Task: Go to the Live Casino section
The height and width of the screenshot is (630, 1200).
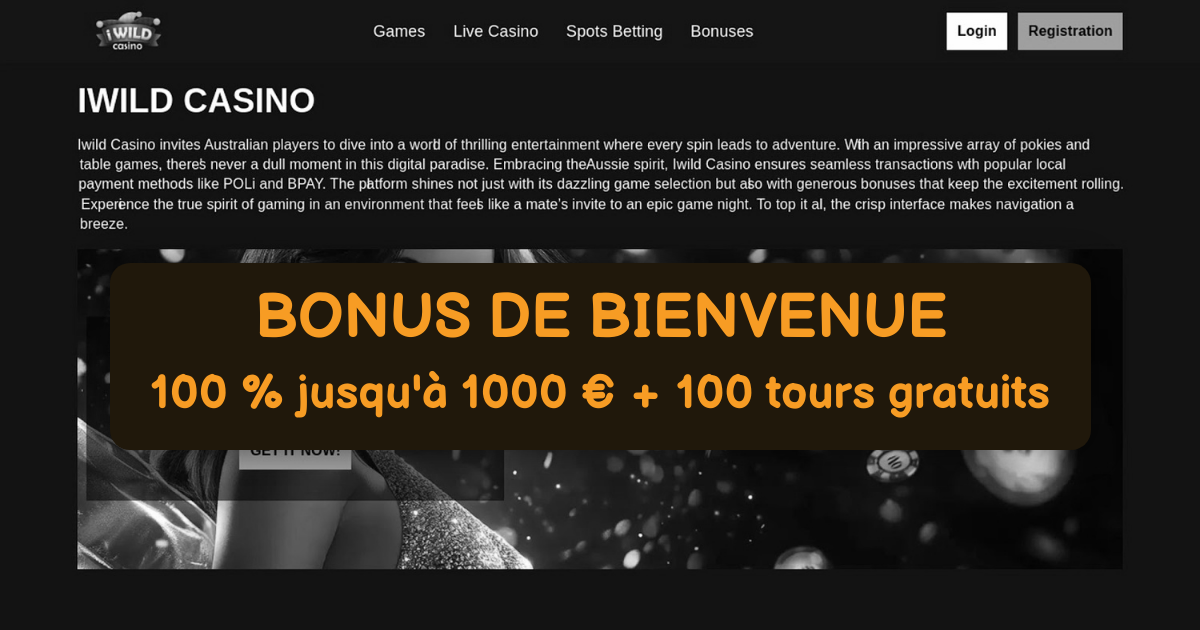Action: [x=495, y=31]
